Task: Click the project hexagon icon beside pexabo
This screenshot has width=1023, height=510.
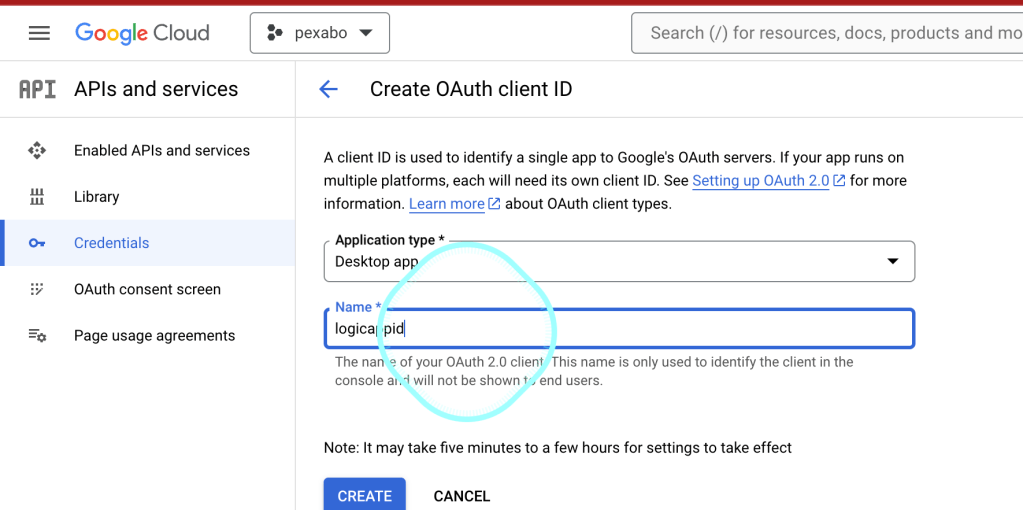Action: pyautogui.click(x=275, y=33)
